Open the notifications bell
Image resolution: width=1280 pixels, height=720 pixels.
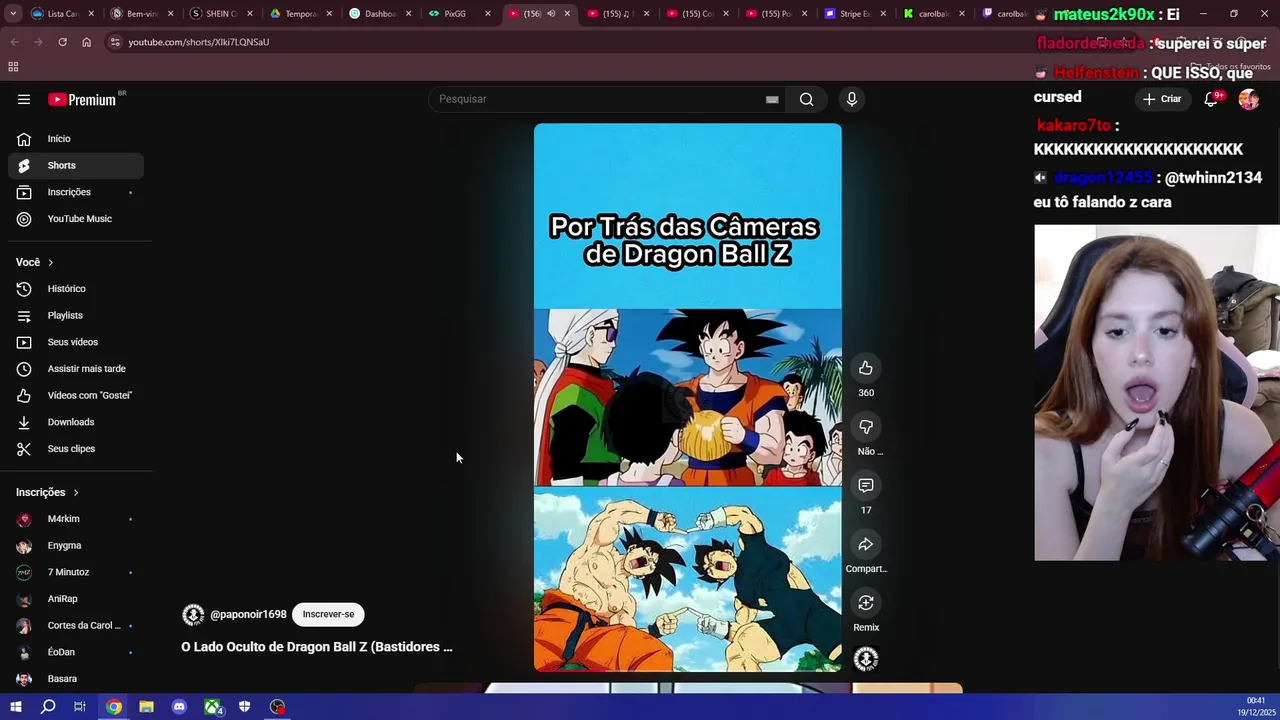point(1212,99)
